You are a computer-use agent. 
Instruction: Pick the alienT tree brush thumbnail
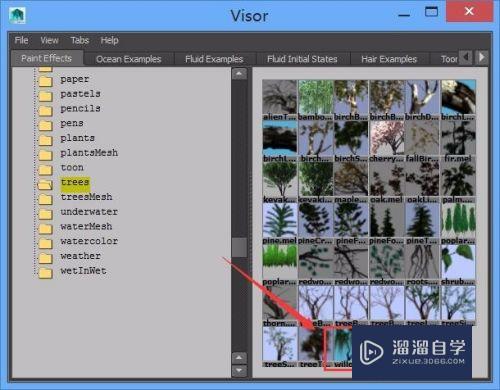pyautogui.click(x=280, y=97)
